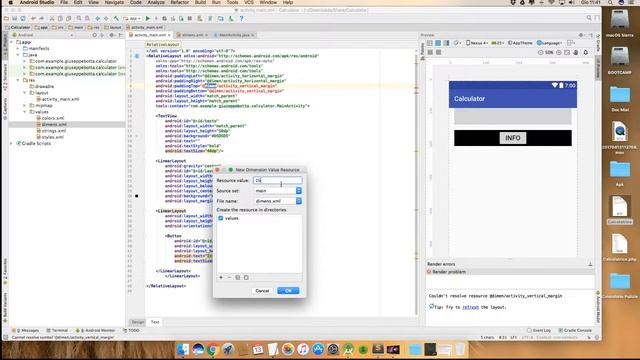Click the notification bell icon in Preview
640x360 pixels.
[x=586, y=52]
